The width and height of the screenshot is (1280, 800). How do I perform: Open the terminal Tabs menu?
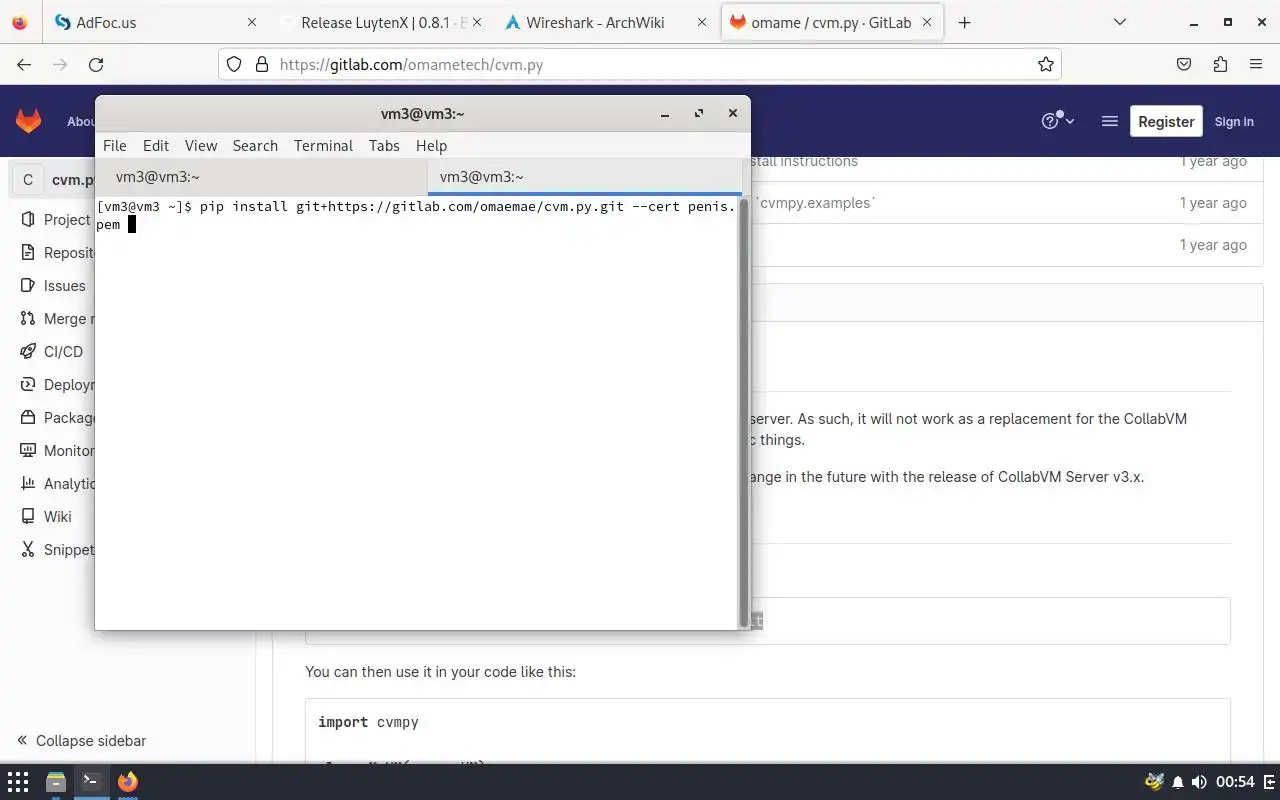pyautogui.click(x=384, y=145)
